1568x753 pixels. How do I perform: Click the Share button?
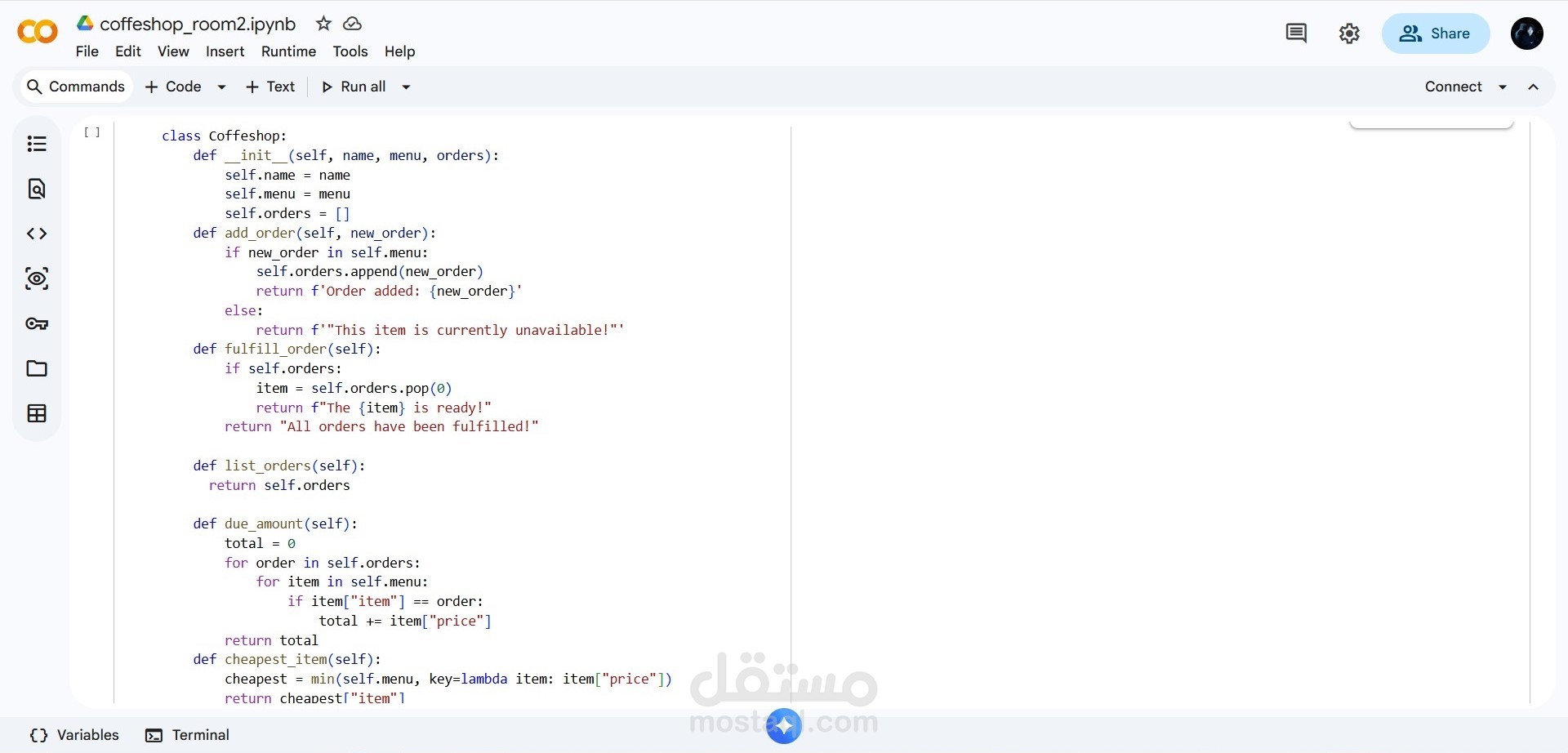1436,33
